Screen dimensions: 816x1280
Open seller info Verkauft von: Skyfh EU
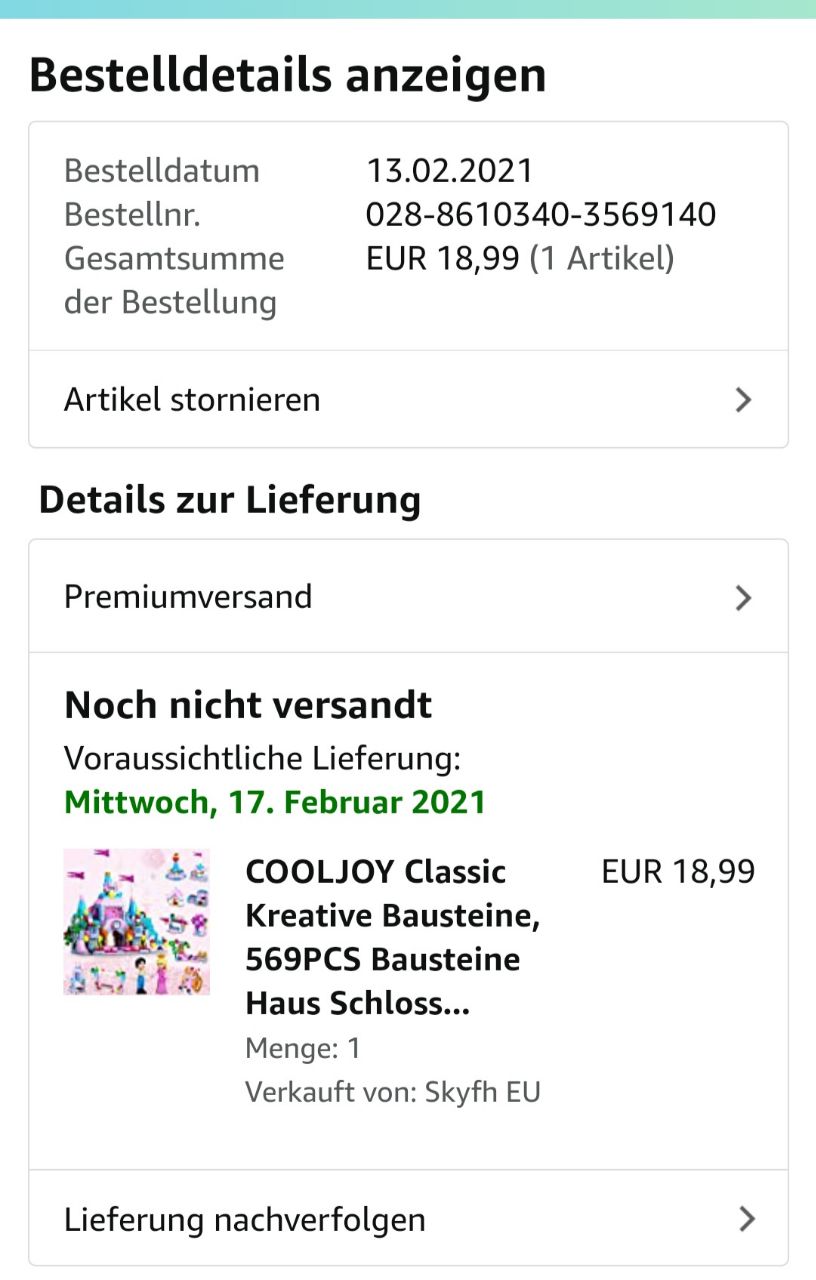(393, 1092)
